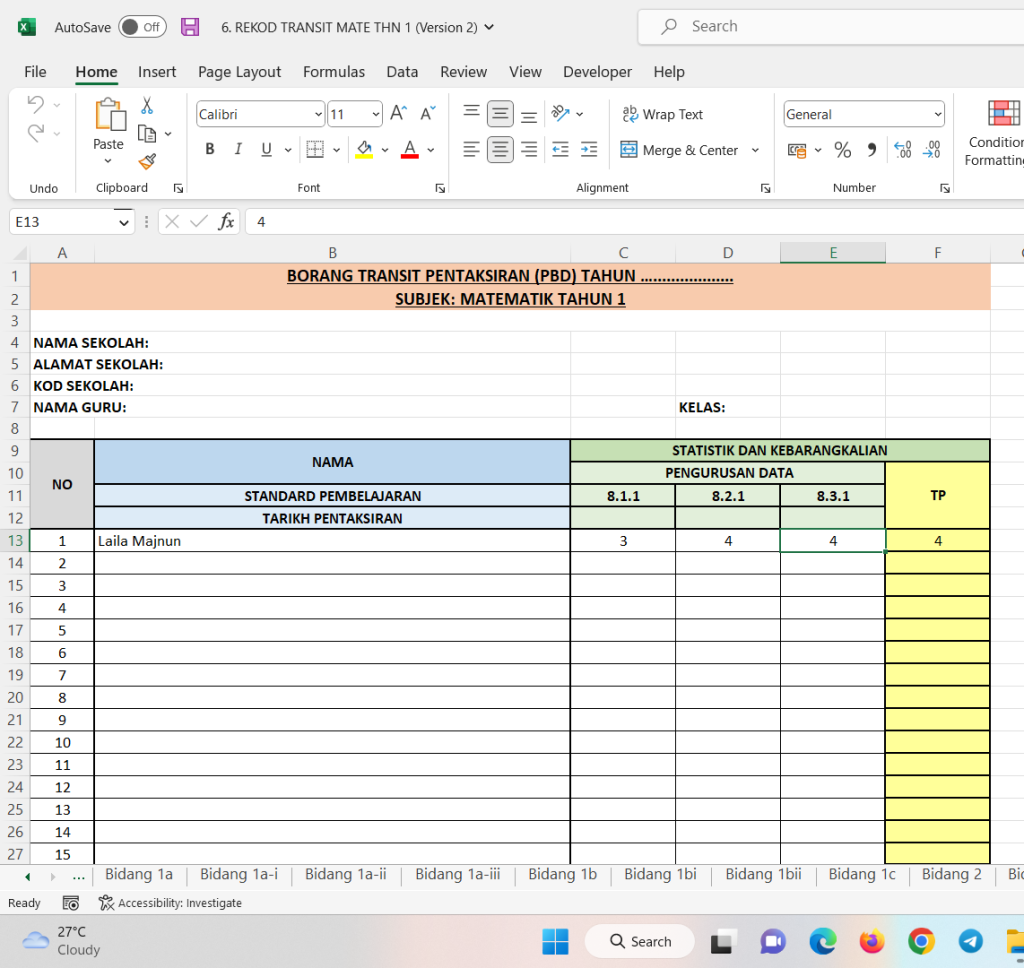Click the Increase Decimal icon
1024x968 pixels.
pyautogui.click(x=903, y=150)
